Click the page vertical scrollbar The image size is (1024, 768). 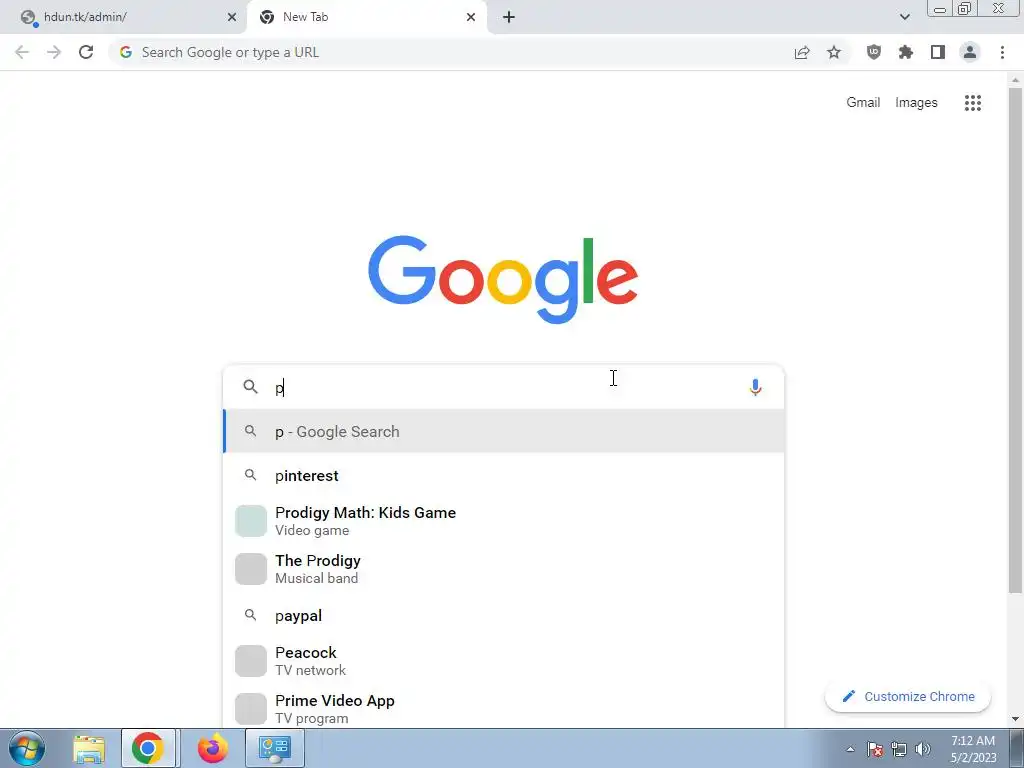(1015, 340)
